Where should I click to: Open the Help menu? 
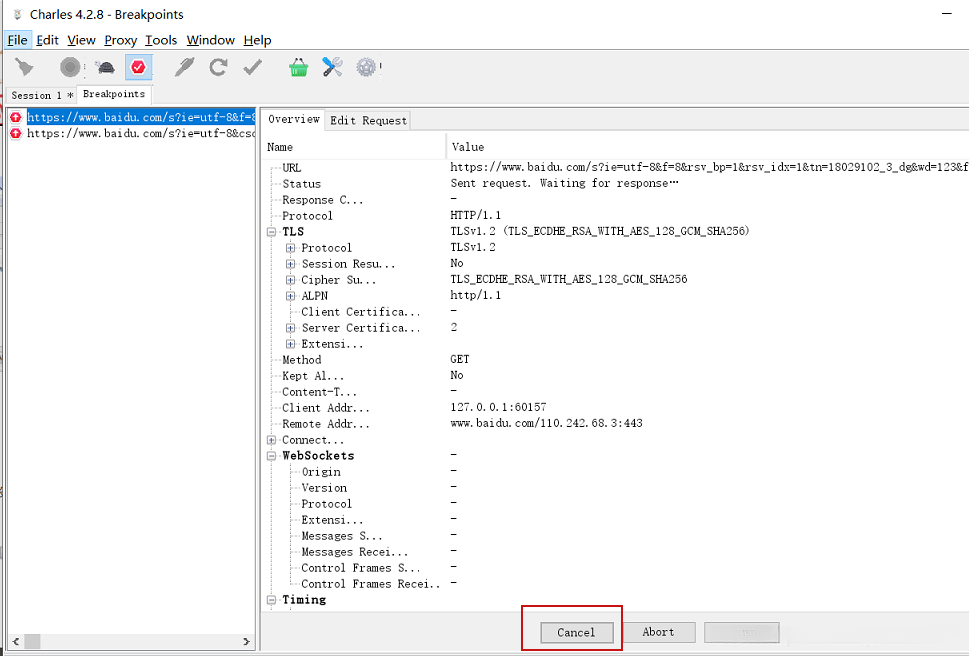(257, 40)
